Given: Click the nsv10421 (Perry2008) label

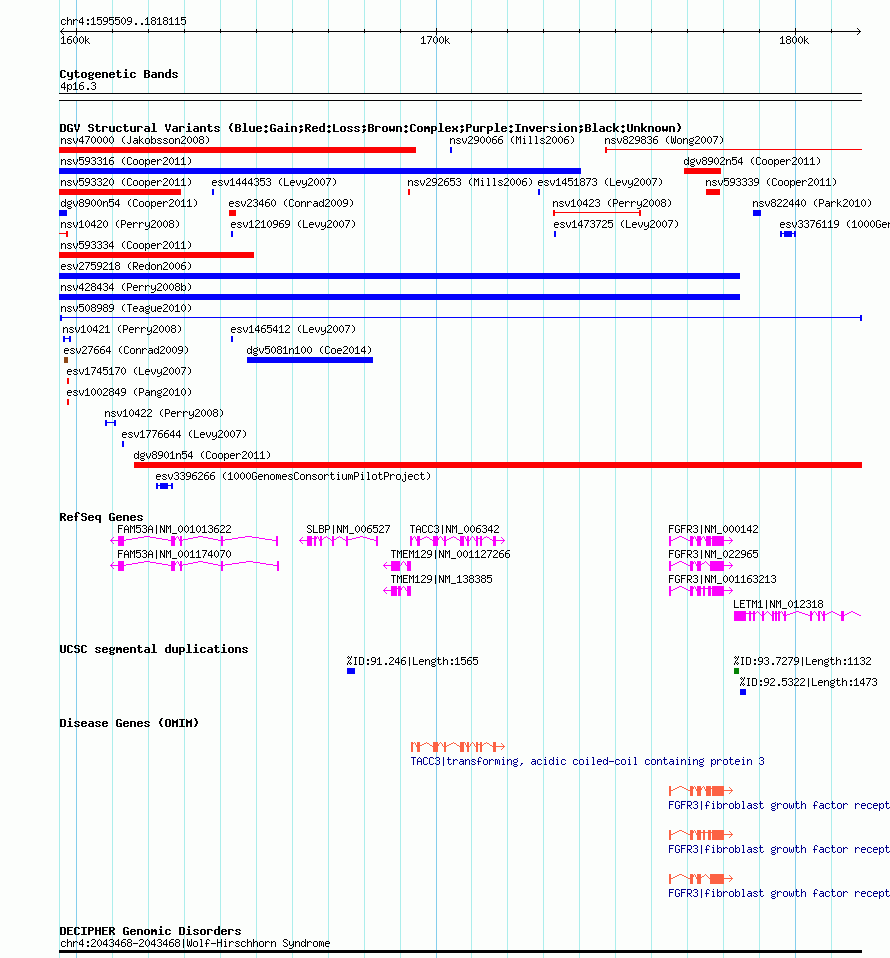Looking at the screenshot, I should coord(122,329).
